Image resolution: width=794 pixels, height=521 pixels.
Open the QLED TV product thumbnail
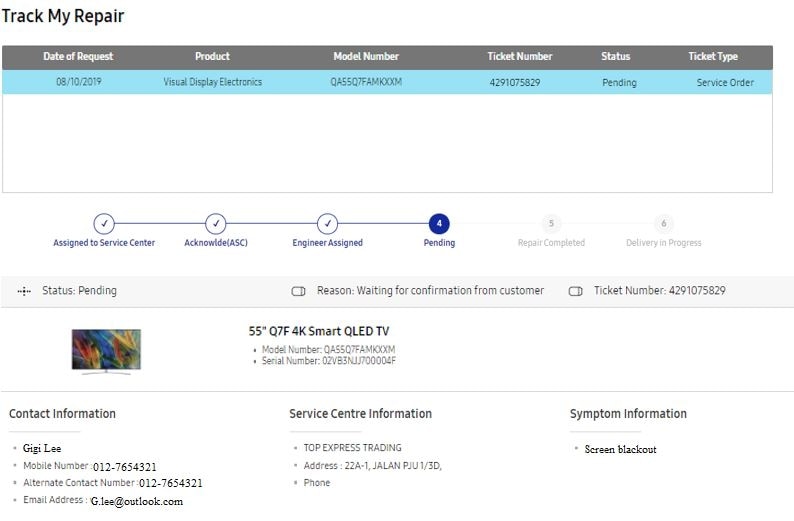106,351
